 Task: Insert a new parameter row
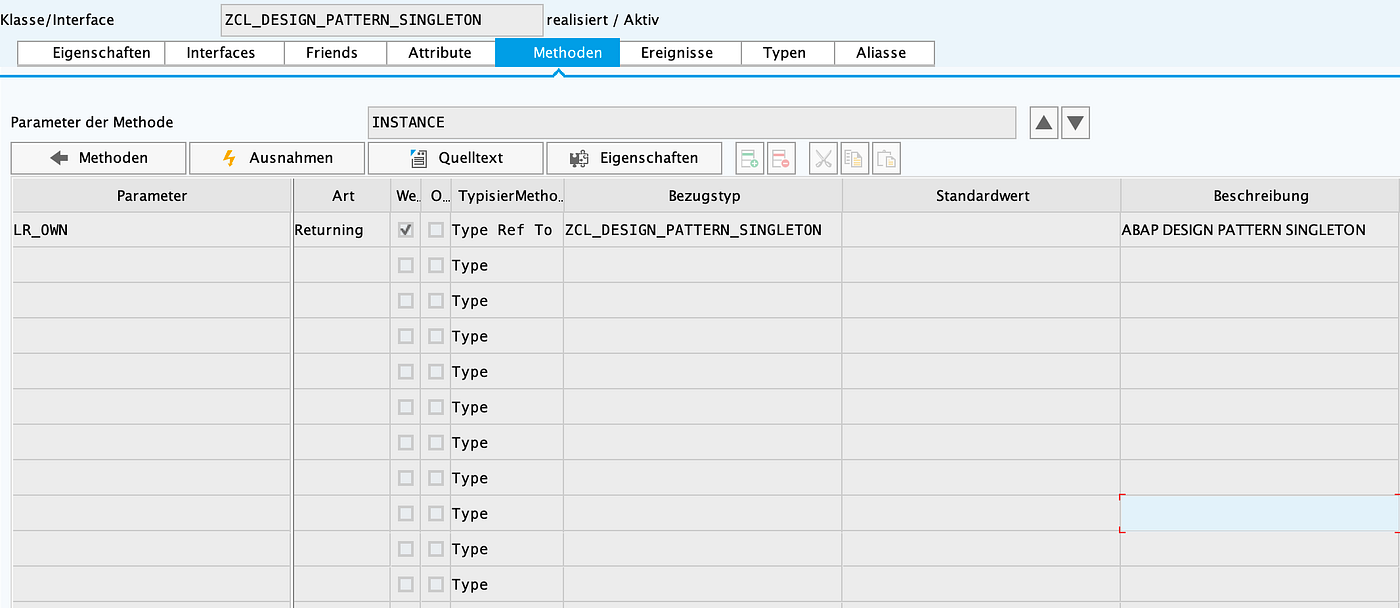point(749,157)
